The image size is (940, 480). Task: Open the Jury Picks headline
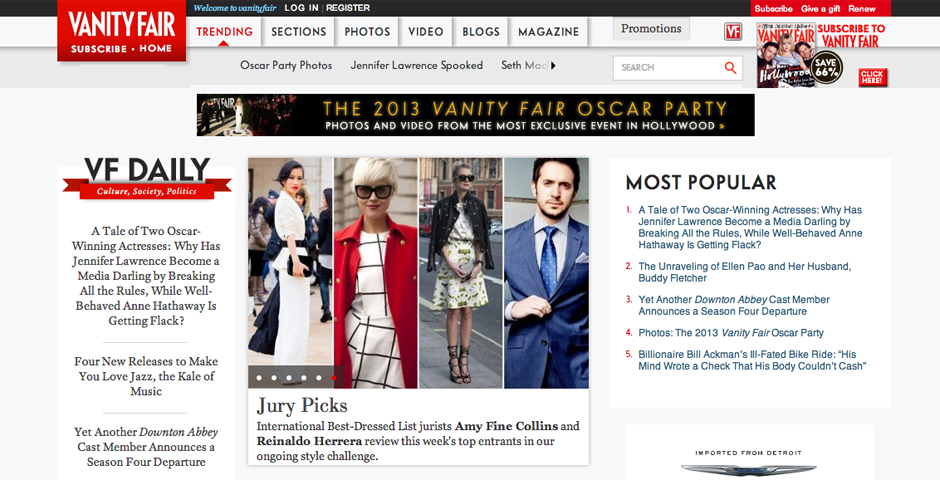(x=302, y=406)
